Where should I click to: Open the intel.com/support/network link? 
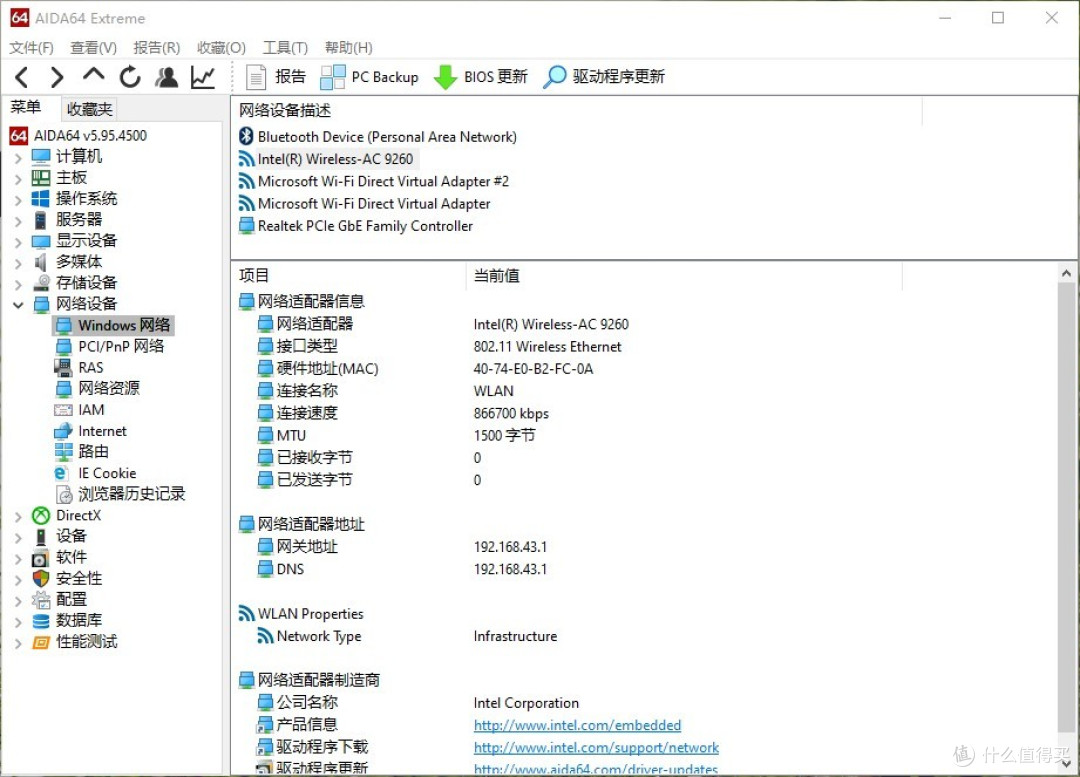(596, 747)
